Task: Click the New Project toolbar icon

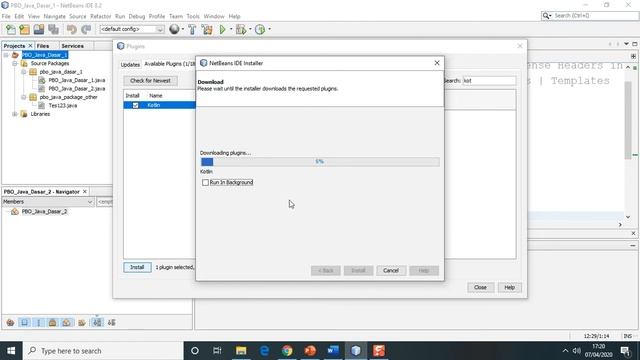Action: click(x=24, y=29)
